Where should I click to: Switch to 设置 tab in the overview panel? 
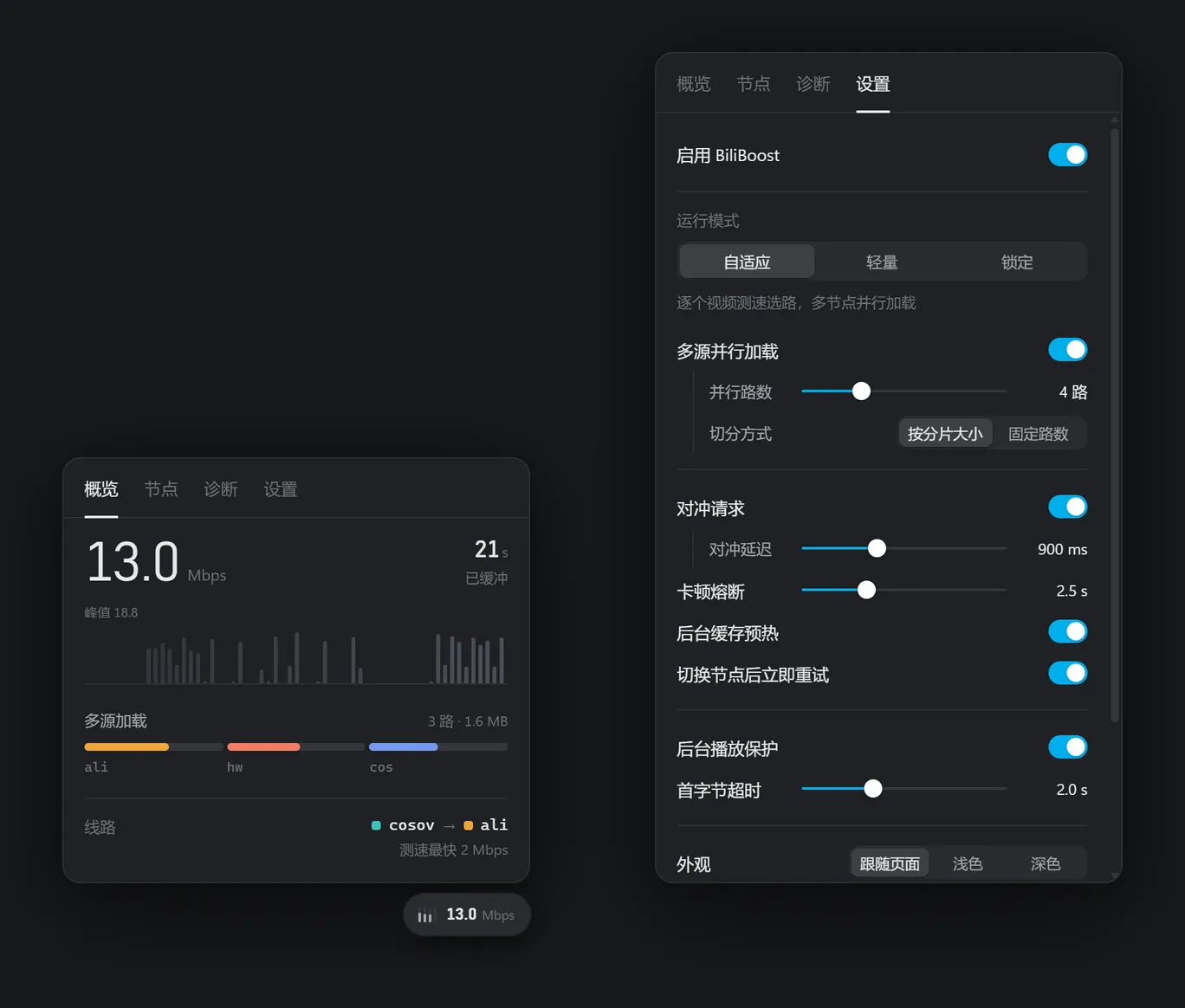coord(281,489)
